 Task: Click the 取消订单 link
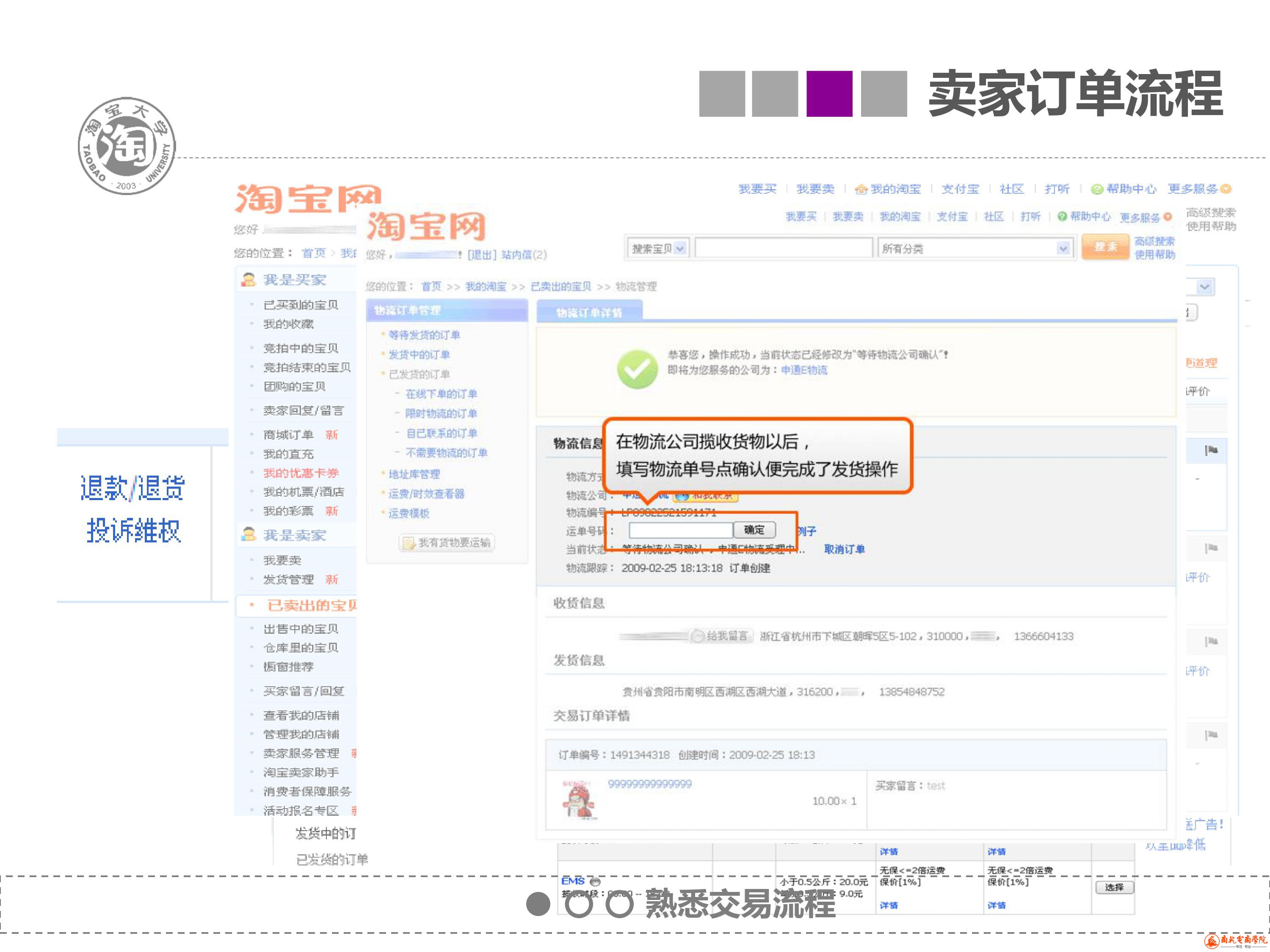pyautogui.click(x=844, y=549)
